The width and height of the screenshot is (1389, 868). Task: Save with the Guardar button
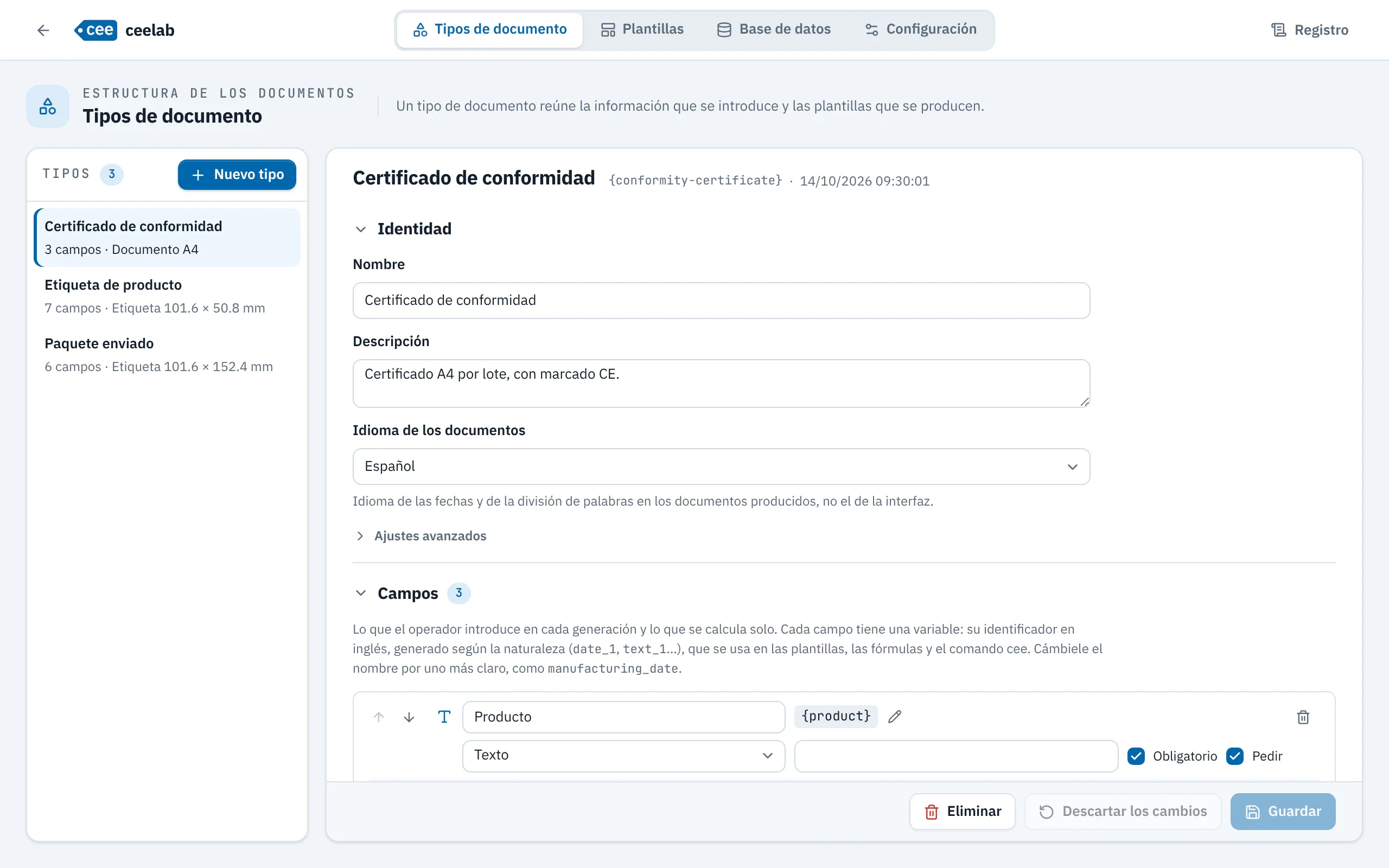1283,811
